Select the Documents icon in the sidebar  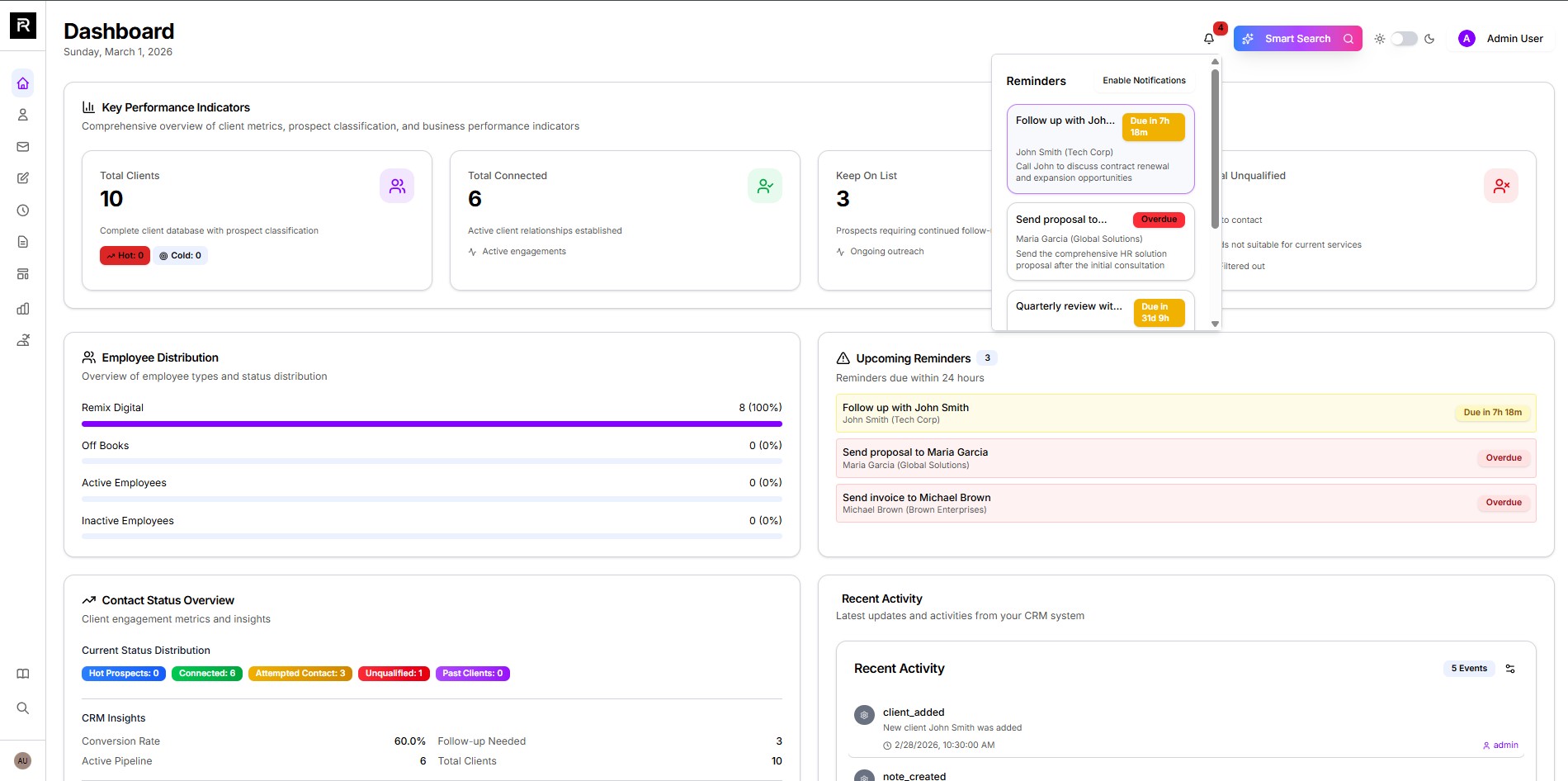point(22,242)
